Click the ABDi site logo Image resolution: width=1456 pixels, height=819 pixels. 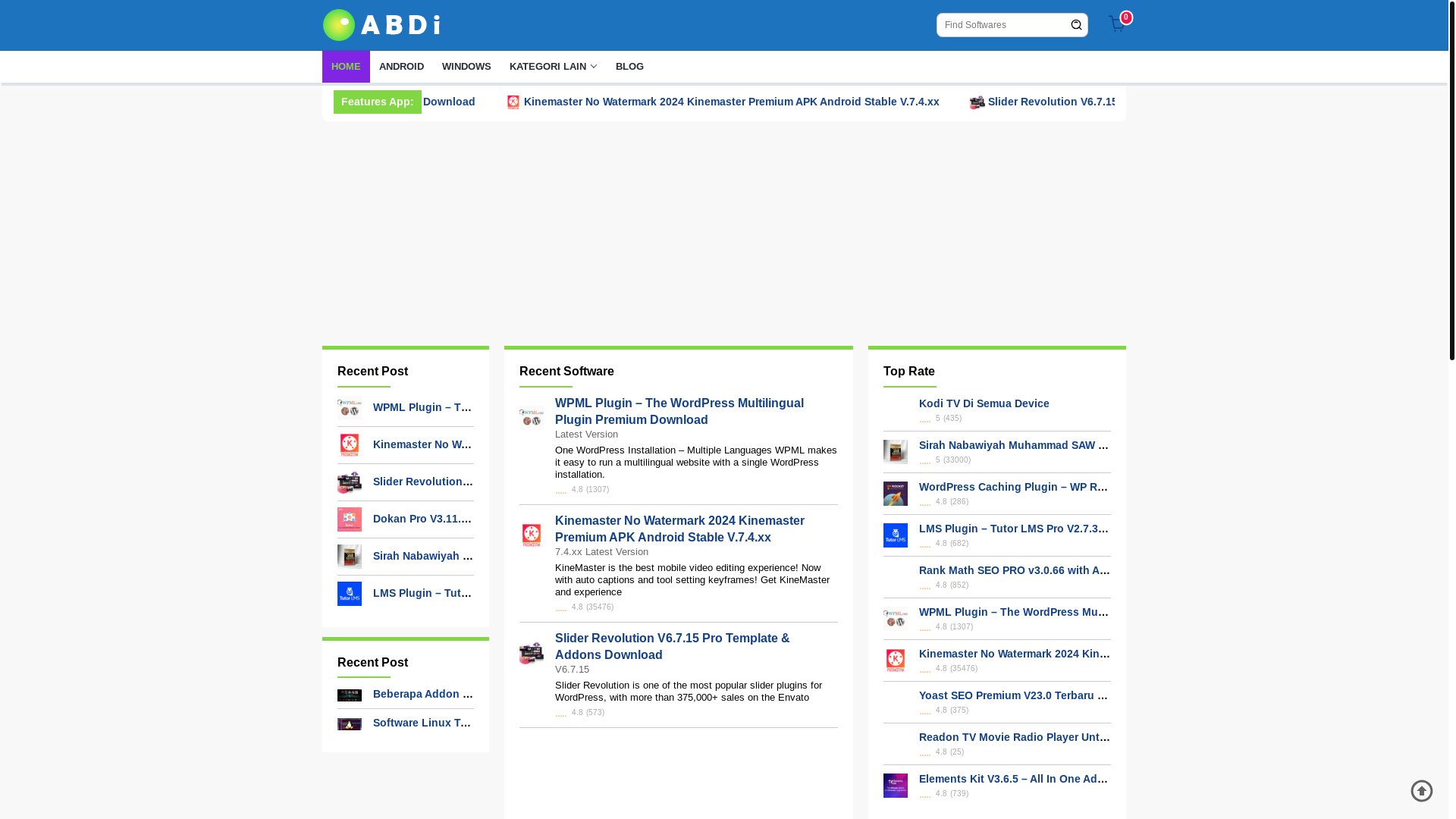click(381, 25)
